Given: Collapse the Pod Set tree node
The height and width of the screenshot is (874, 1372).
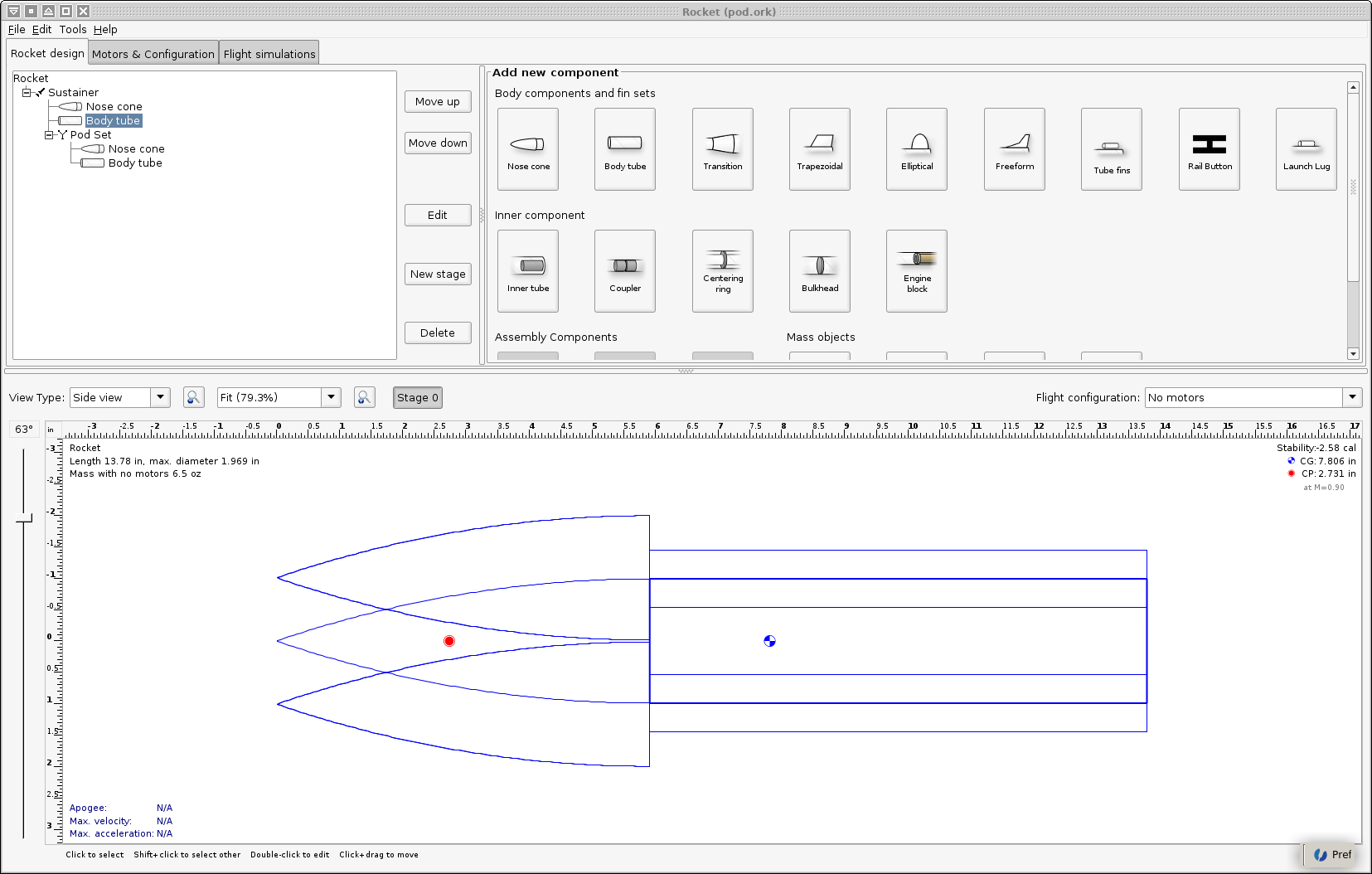Looking at the screenshot, I should 50,134.
